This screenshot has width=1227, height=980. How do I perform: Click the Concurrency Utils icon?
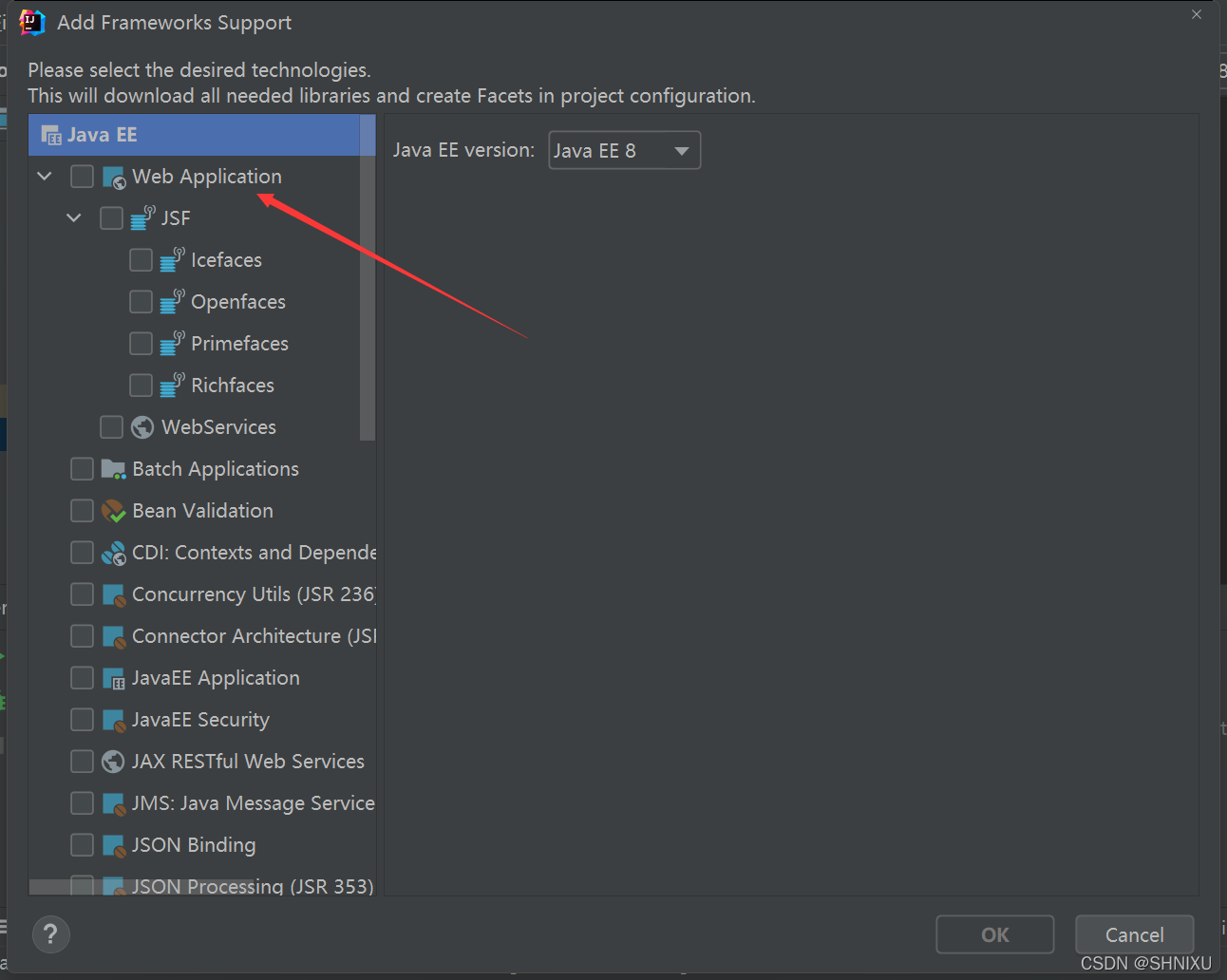[x=114, y=594]
